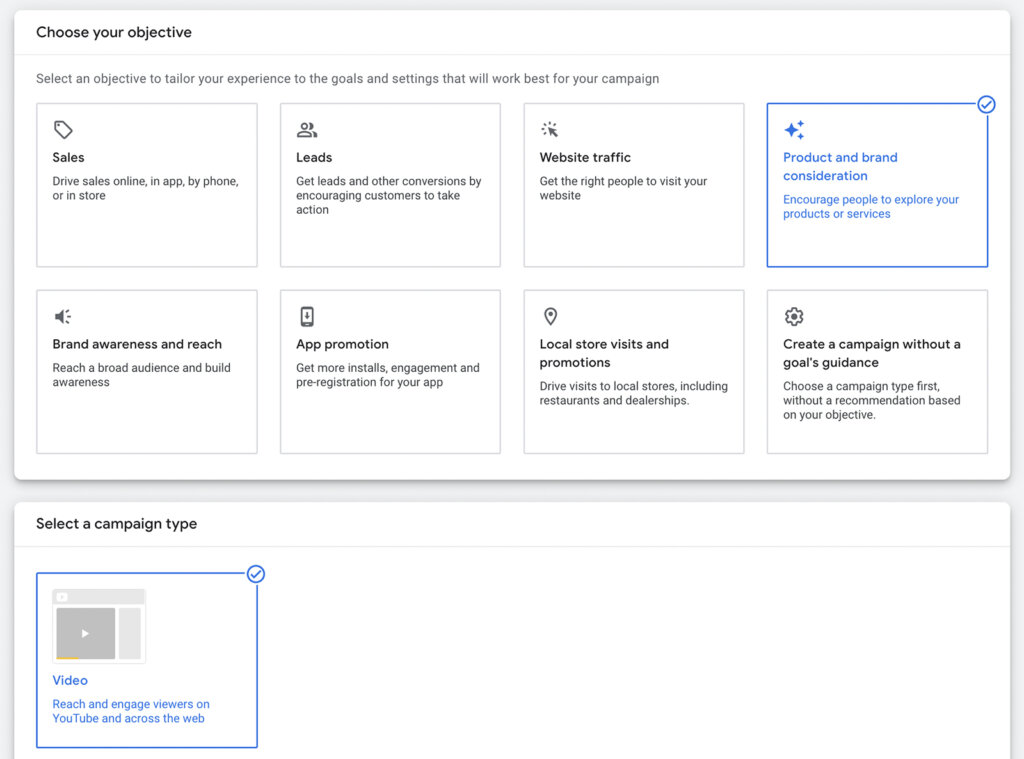Select the Brand awareness speaker icon
This screenshot has height=759, width=1024.
63,316
